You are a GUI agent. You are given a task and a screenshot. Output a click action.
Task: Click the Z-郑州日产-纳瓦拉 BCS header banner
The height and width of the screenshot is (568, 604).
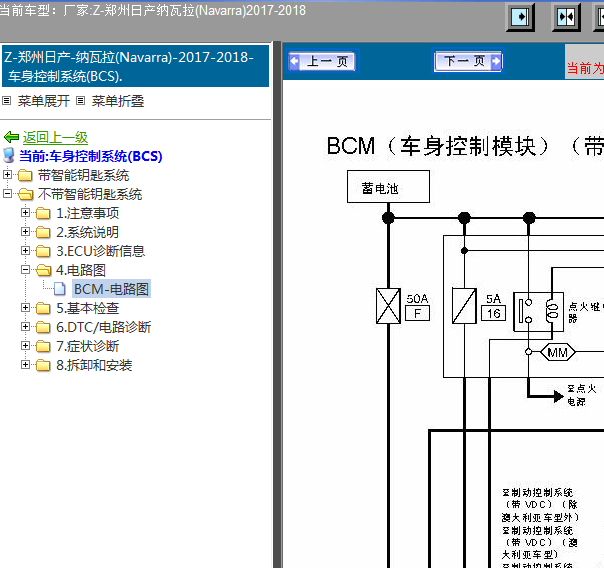point(135,66)
